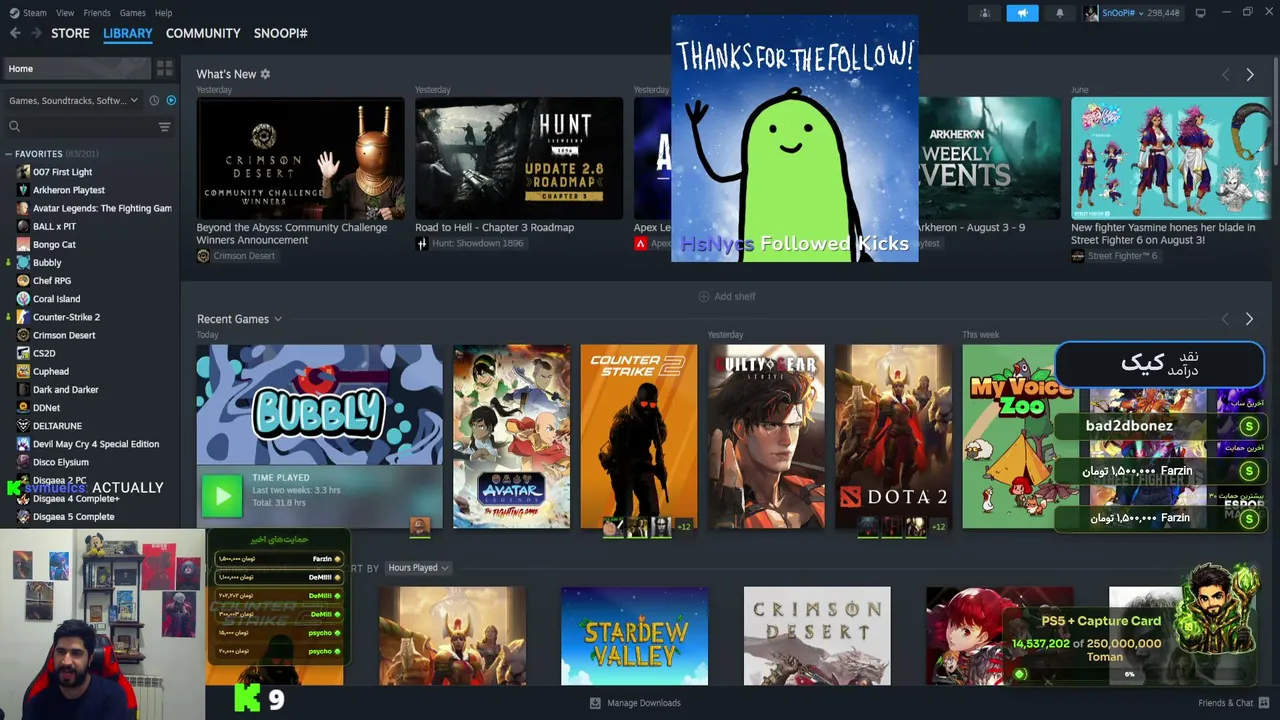Click the SnOoPI# profile avatar

coord(1091,13)
